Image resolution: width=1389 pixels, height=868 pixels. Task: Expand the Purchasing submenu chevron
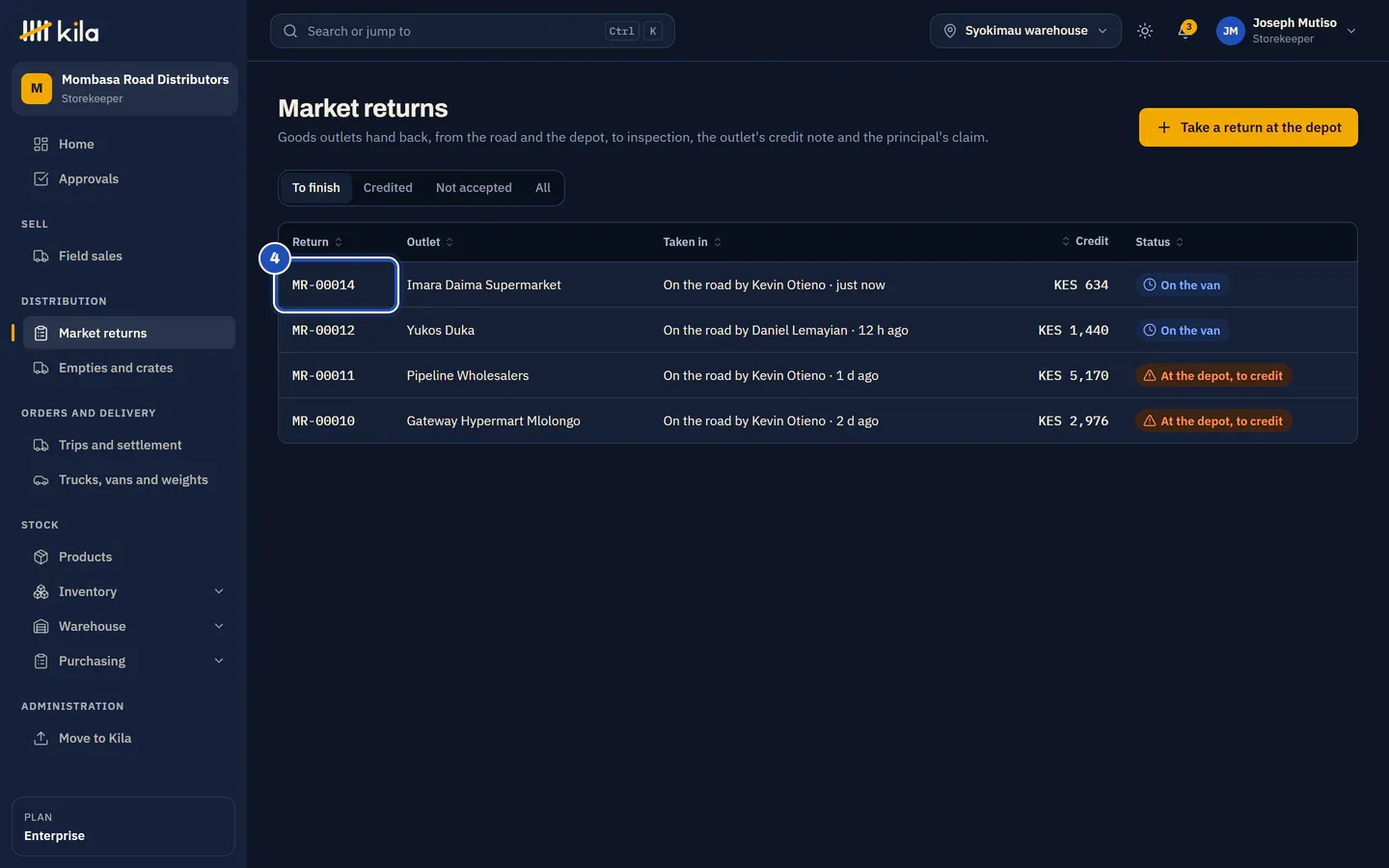click(x=219, y=661)
